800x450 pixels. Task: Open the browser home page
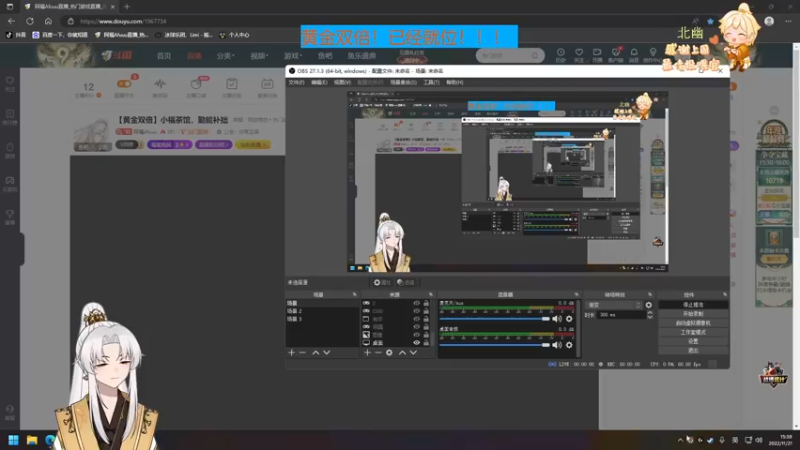coord(48,21)
